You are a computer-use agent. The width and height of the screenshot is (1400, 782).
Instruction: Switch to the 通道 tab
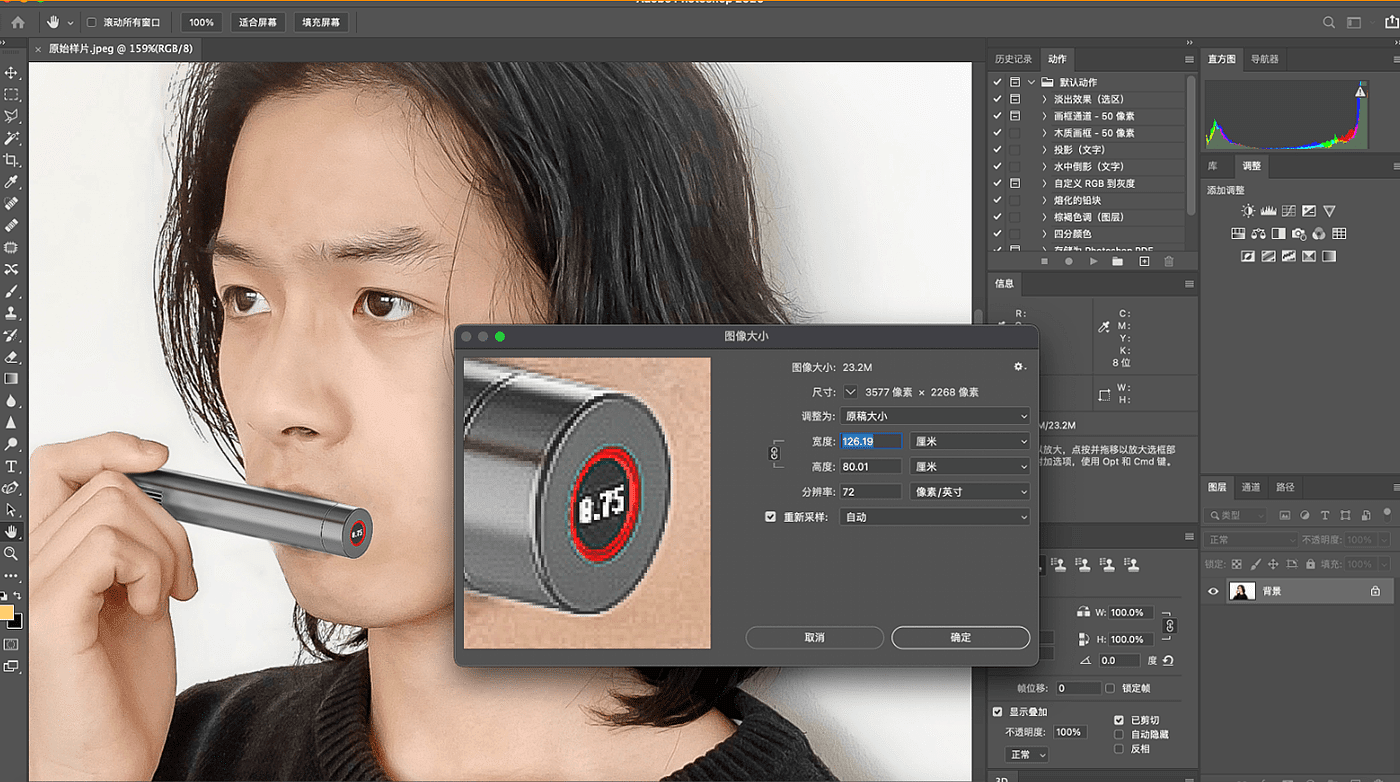[x=1251, y=487]
